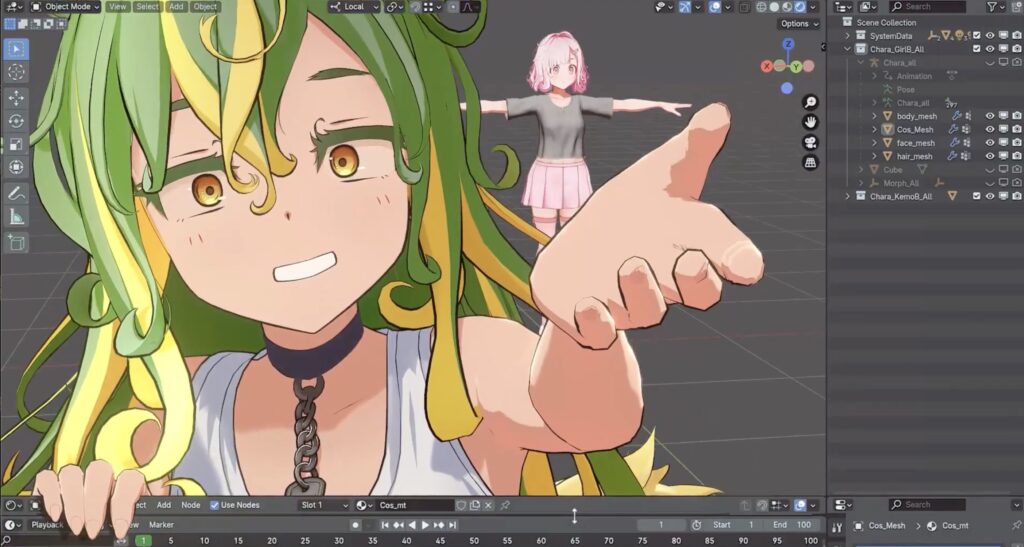
Task: Hide face_mesh with its eye icon
Action: coord(990,143)
